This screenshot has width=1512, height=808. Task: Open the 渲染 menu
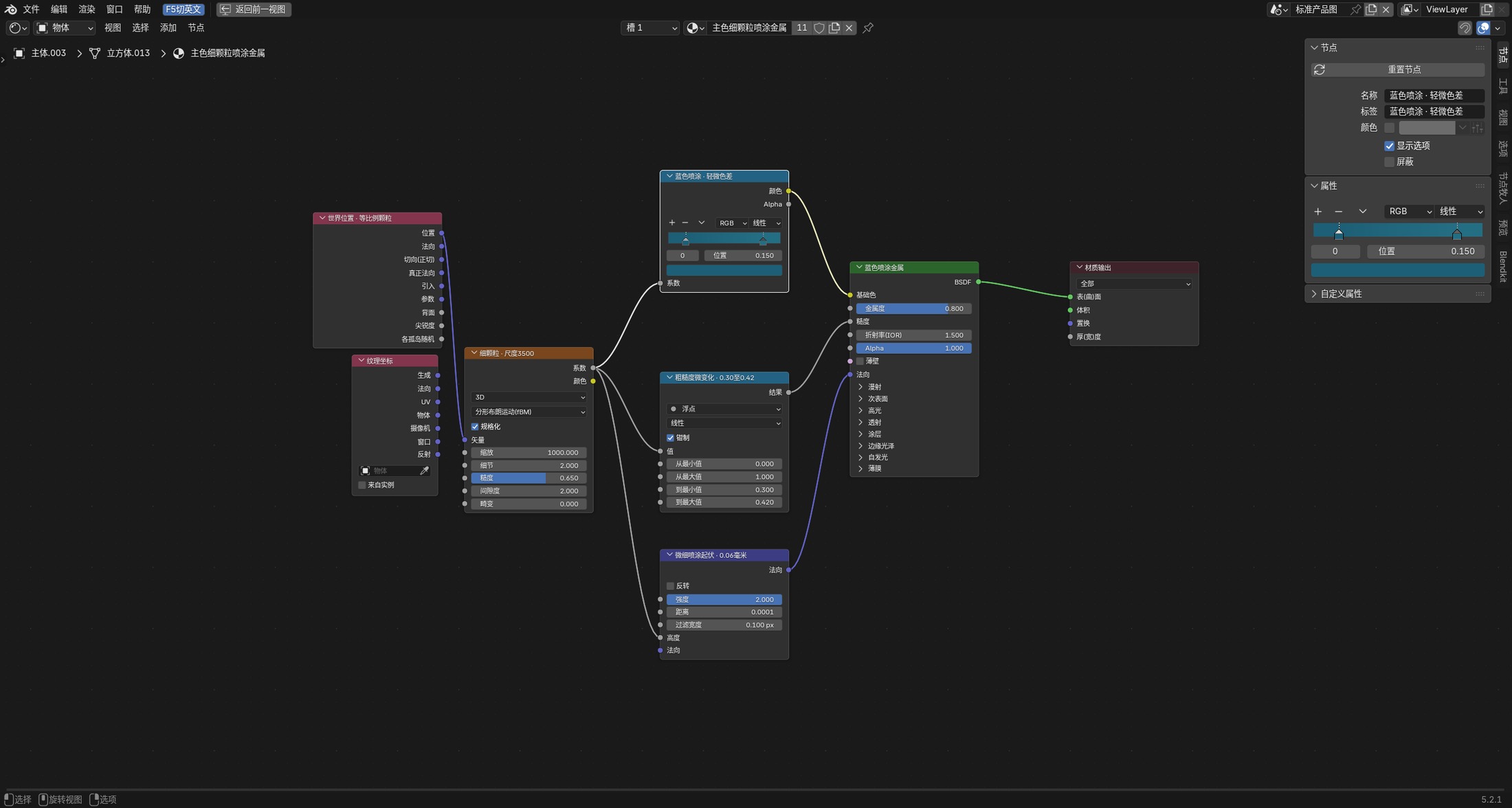(x=87, y=9)
